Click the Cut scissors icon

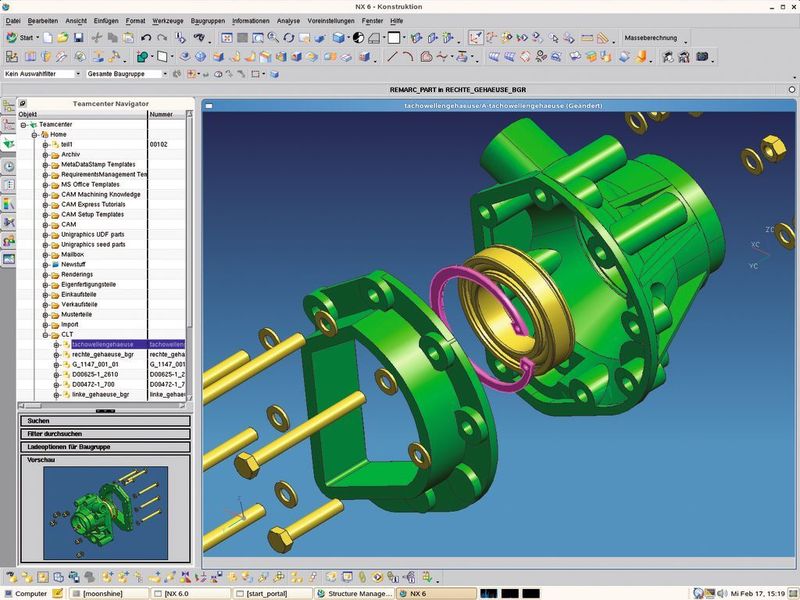tap(97, 38)
